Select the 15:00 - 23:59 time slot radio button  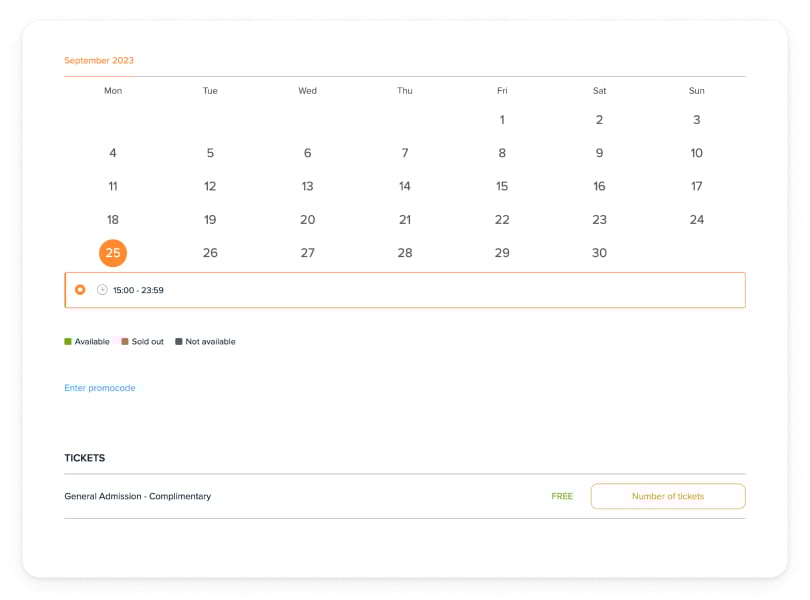[x=80, y=290]
